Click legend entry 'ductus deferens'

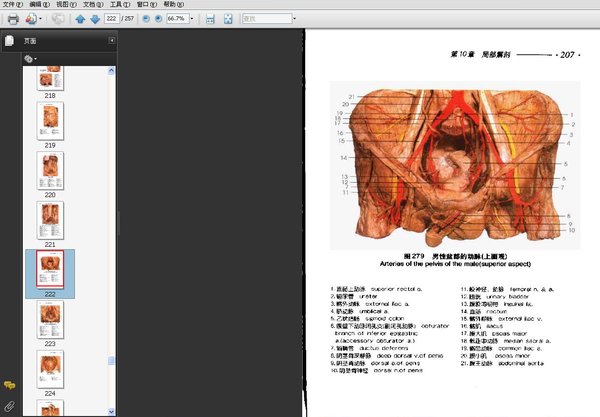[x=370, y=348]
